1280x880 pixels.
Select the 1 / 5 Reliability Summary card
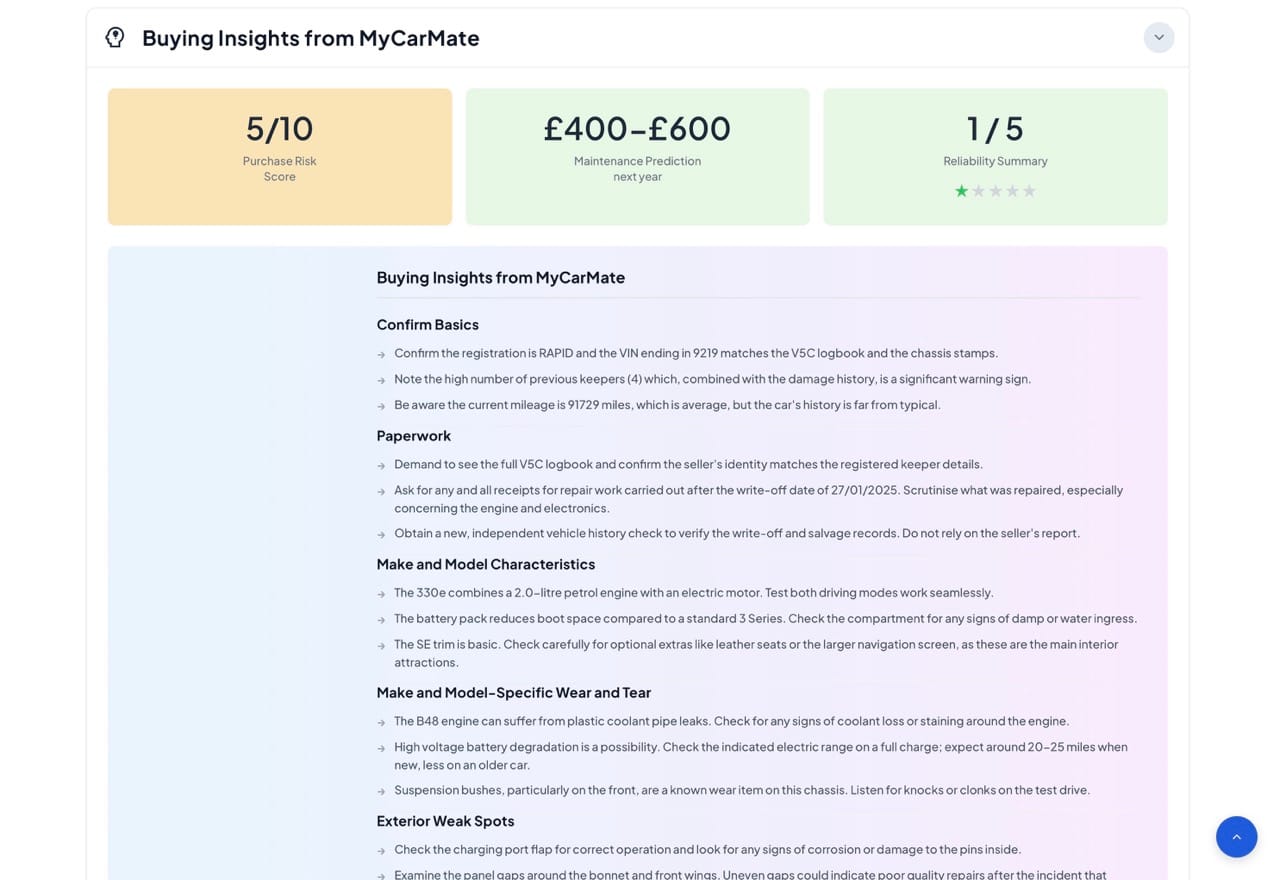tap(995, 156)
